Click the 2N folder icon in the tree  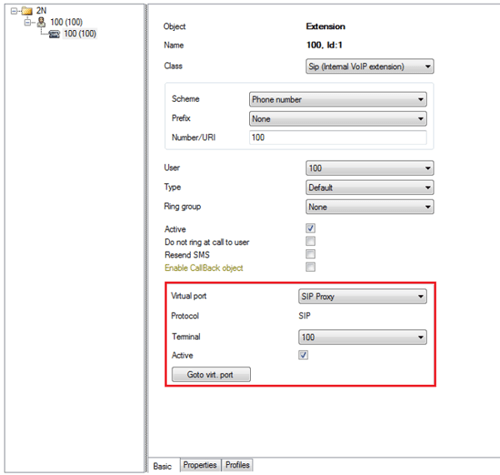coord(27,11)
